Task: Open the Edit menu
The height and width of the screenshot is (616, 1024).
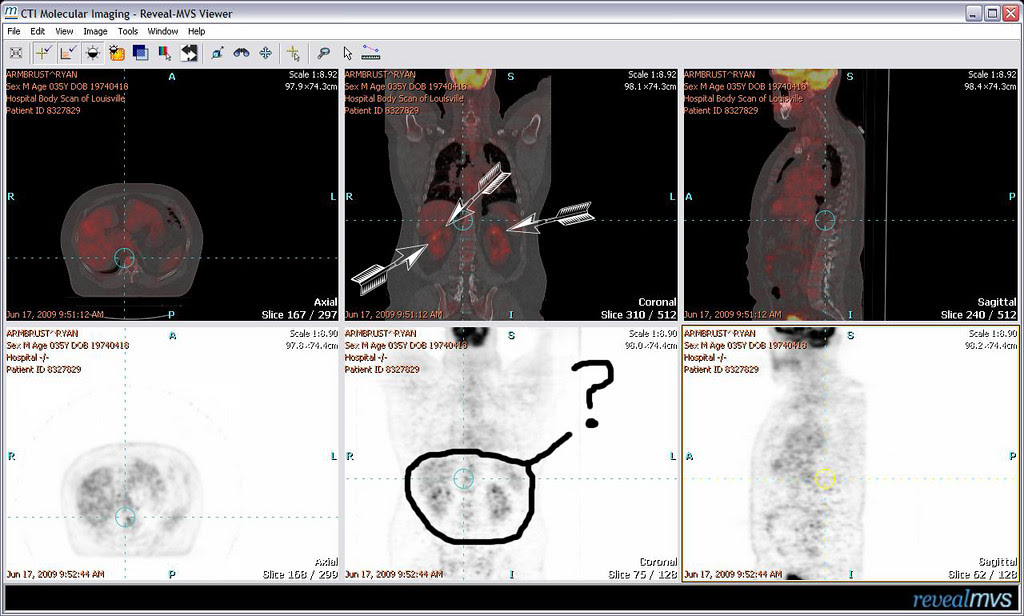Action: pos(38,31)
